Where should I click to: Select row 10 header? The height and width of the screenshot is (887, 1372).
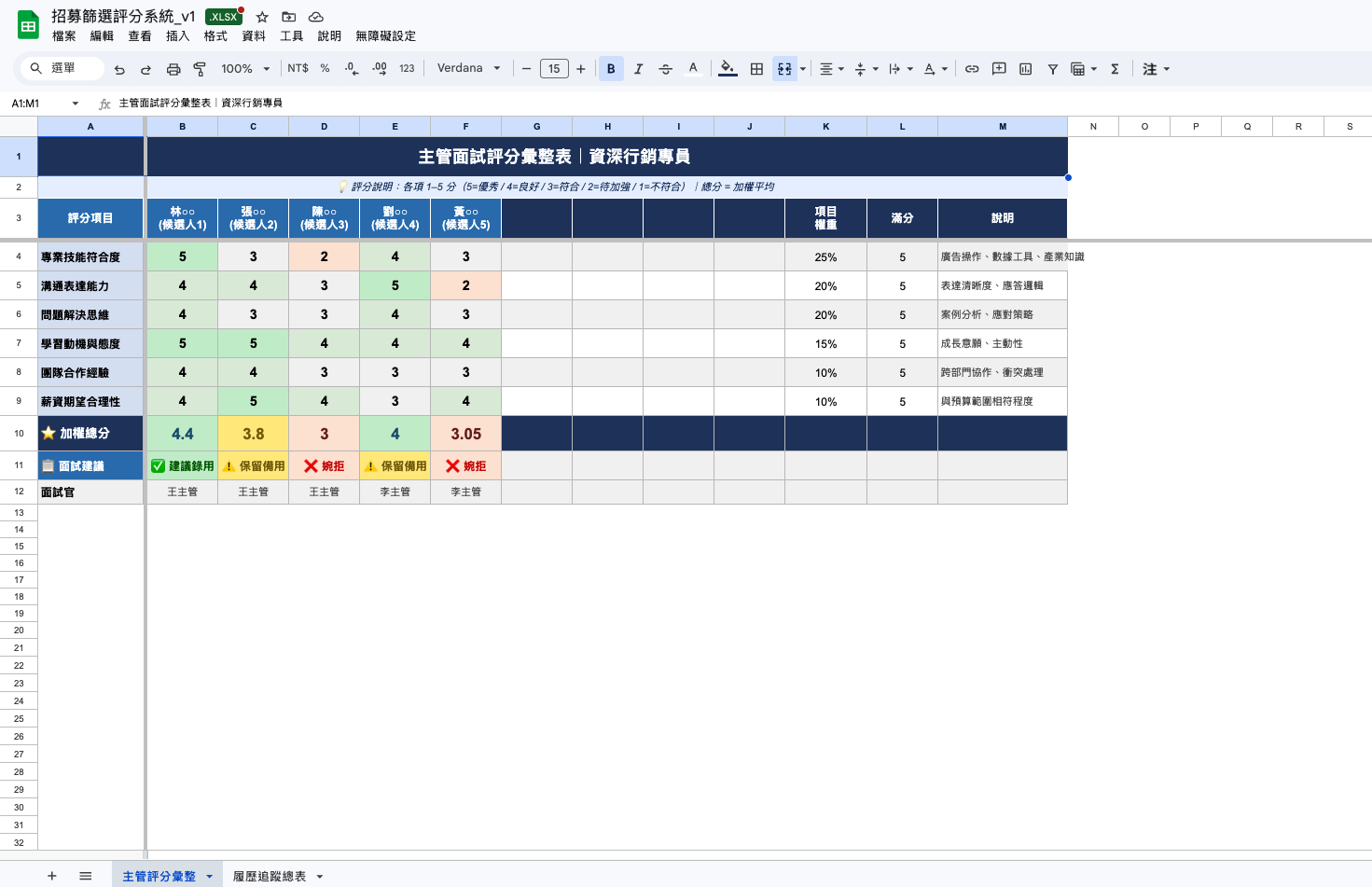[x=19, y=434]
